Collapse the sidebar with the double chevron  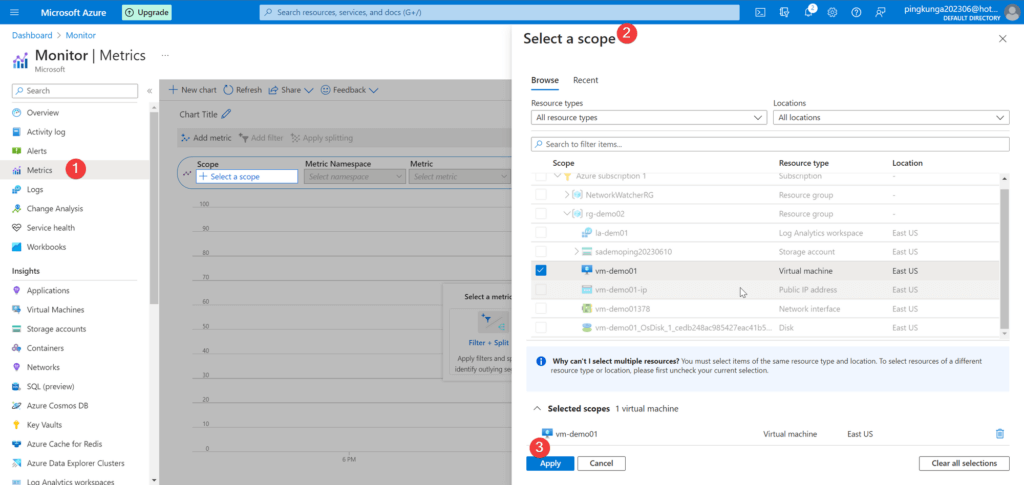tap(150, 91)
